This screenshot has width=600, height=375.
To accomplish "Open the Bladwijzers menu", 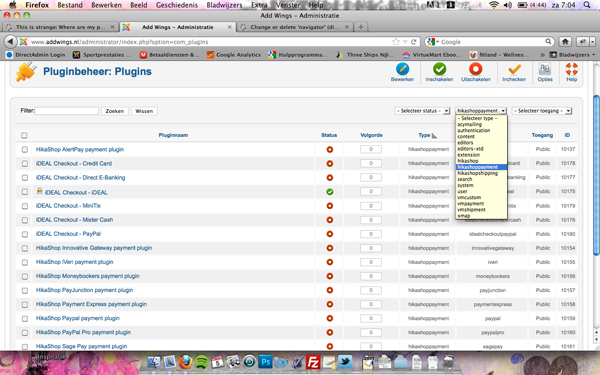I will (x=224, y=5).
